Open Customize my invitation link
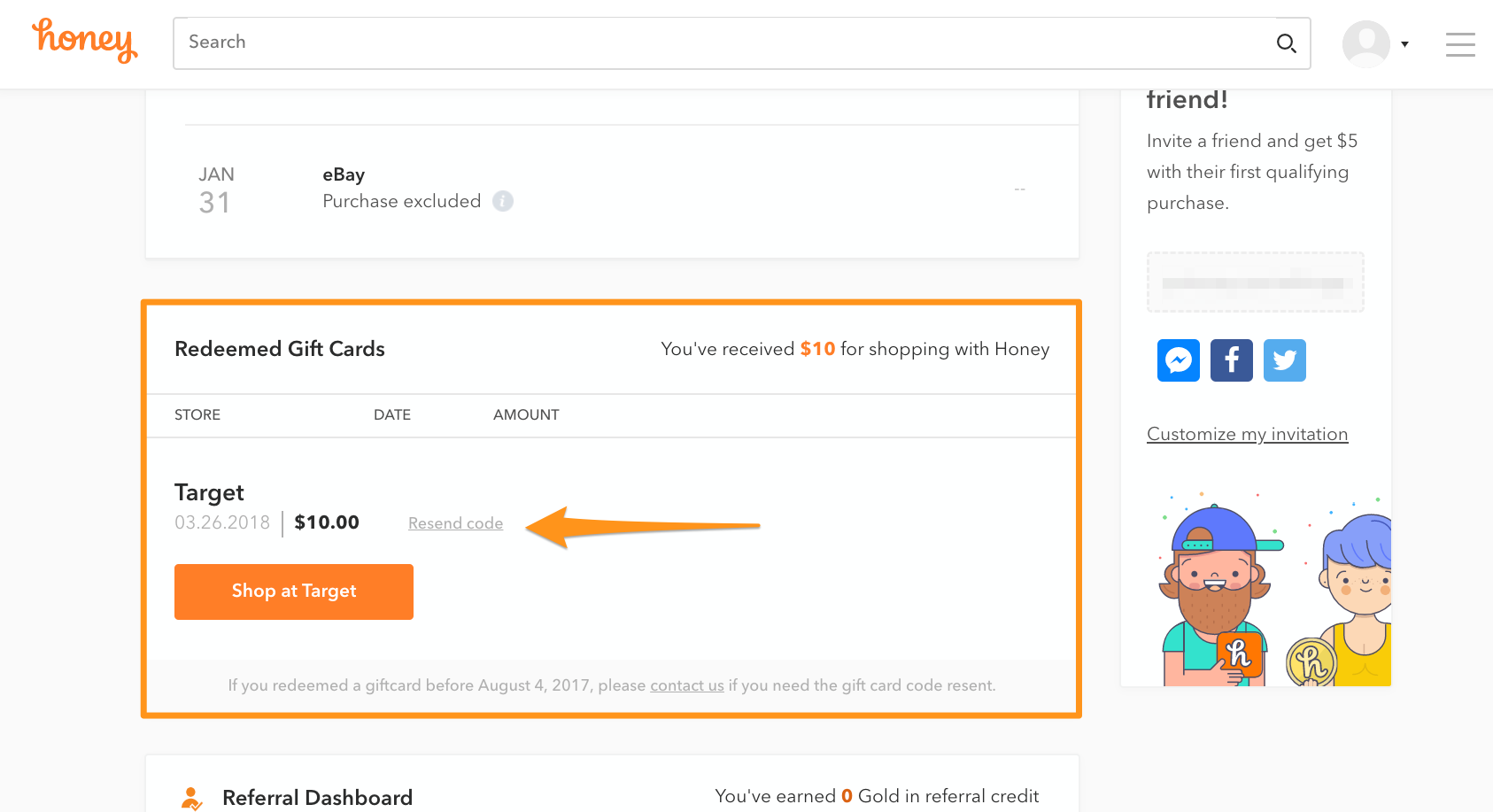 (x=1247, y=434)
